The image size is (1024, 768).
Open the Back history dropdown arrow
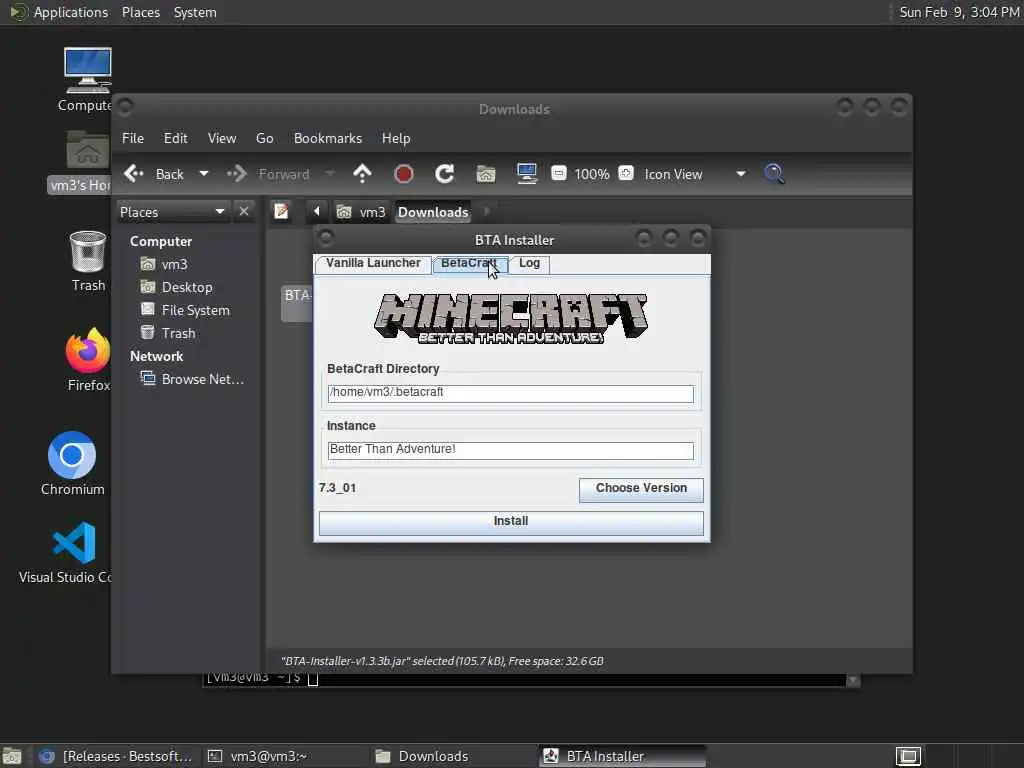pyautogui.click(x=204, y=174)
